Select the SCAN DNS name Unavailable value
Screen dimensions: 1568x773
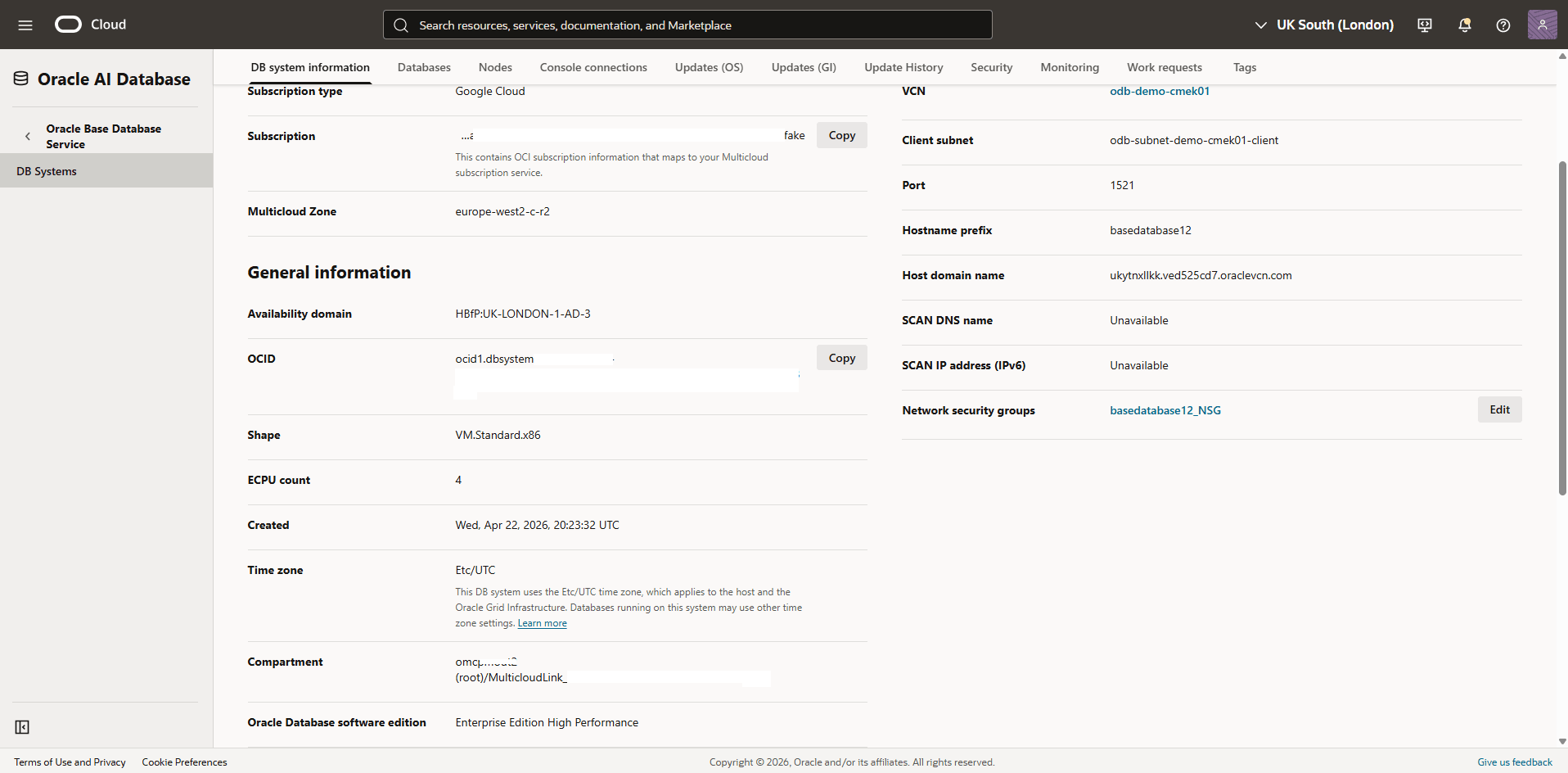tap(1139, 320)
